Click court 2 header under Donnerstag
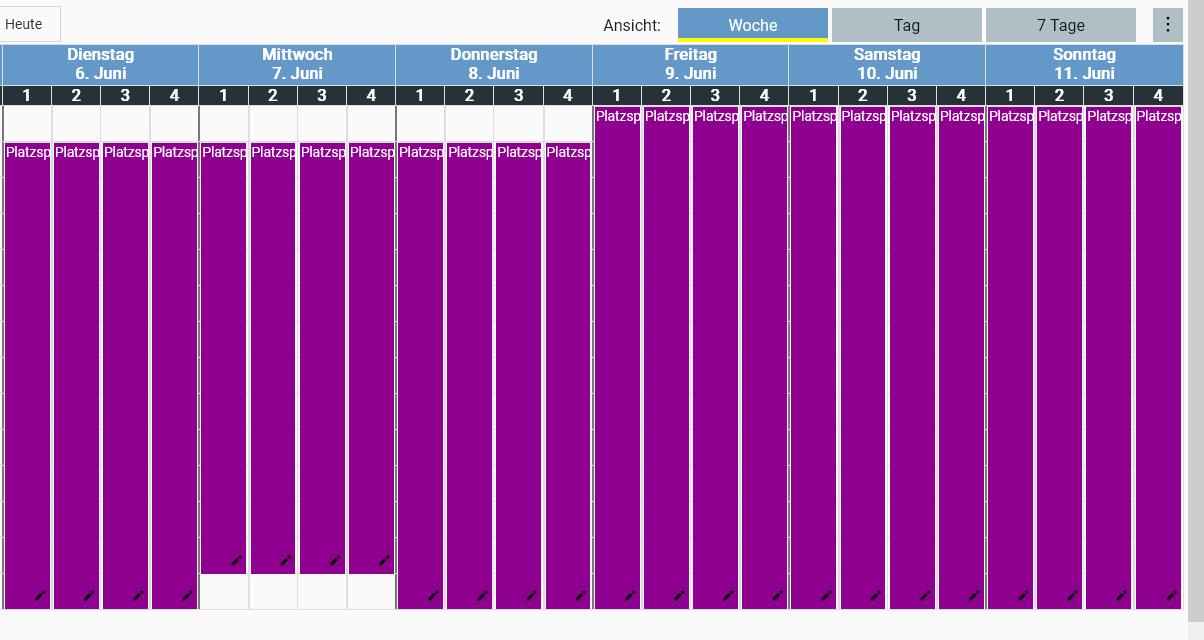This screenshot has height=640, width=1204. point(469,95)
